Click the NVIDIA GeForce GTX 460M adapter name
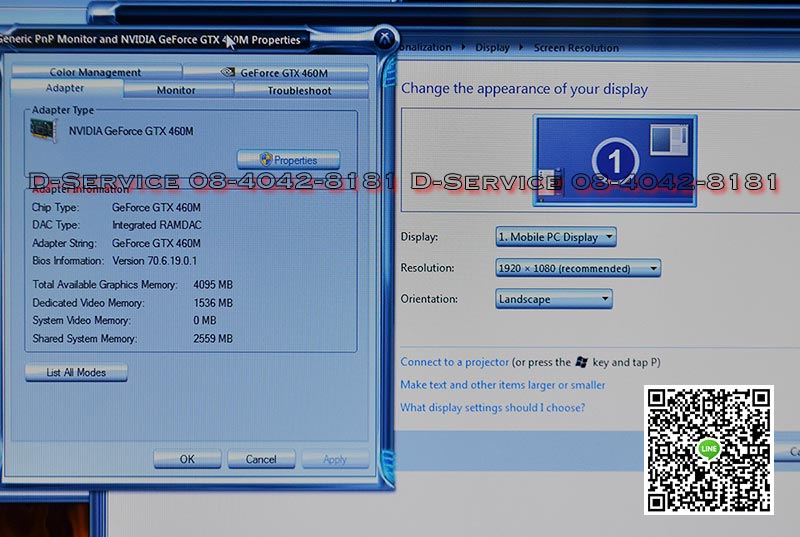 coord(131,131)
